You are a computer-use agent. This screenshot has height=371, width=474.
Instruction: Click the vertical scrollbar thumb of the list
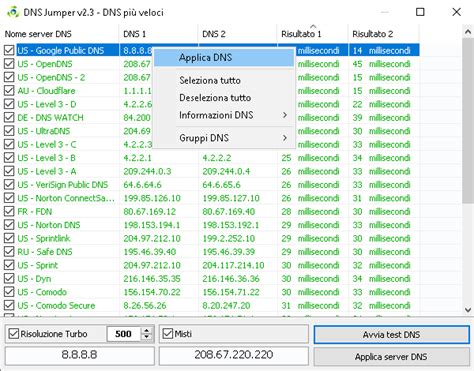[468, 120]
